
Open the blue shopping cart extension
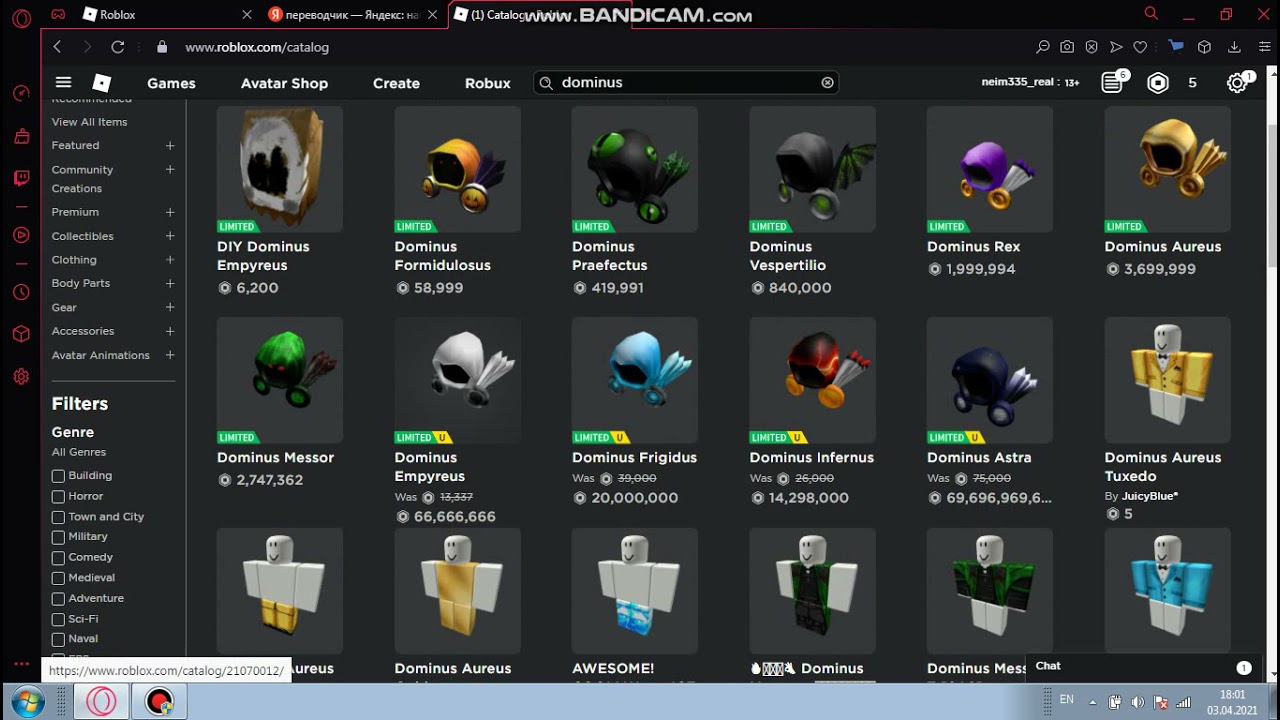[1176, 46]
